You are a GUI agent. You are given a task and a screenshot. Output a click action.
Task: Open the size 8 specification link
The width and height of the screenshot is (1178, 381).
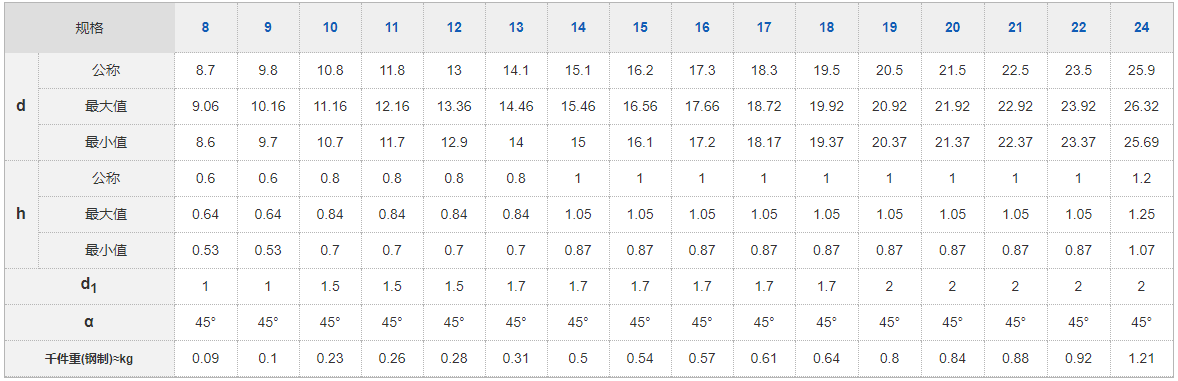click(205, 28)
